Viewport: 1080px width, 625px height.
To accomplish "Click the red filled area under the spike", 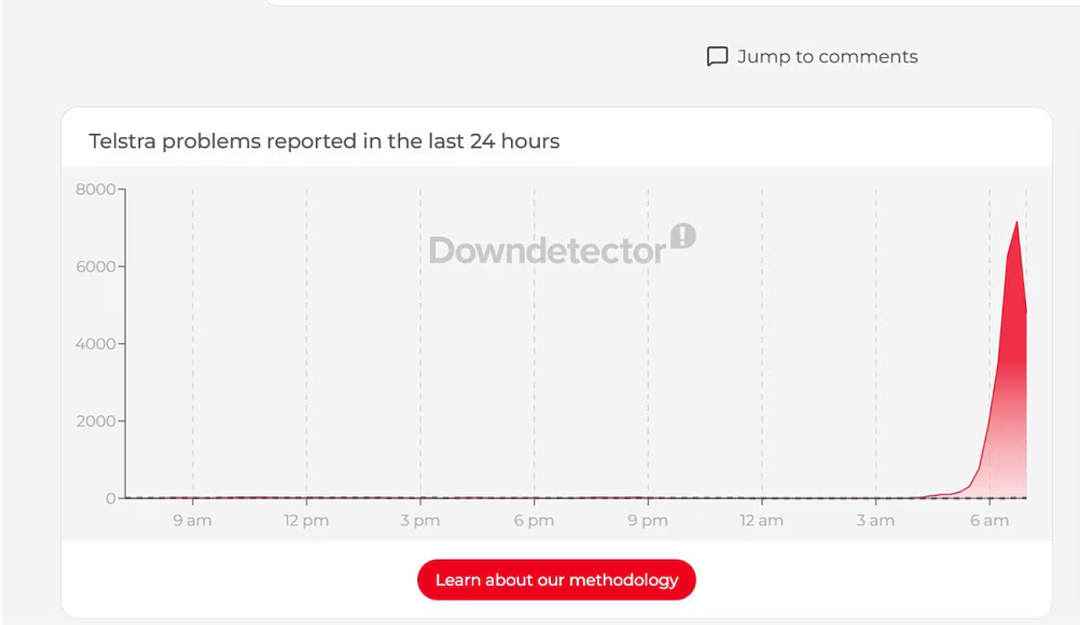I will point(1010,386).
